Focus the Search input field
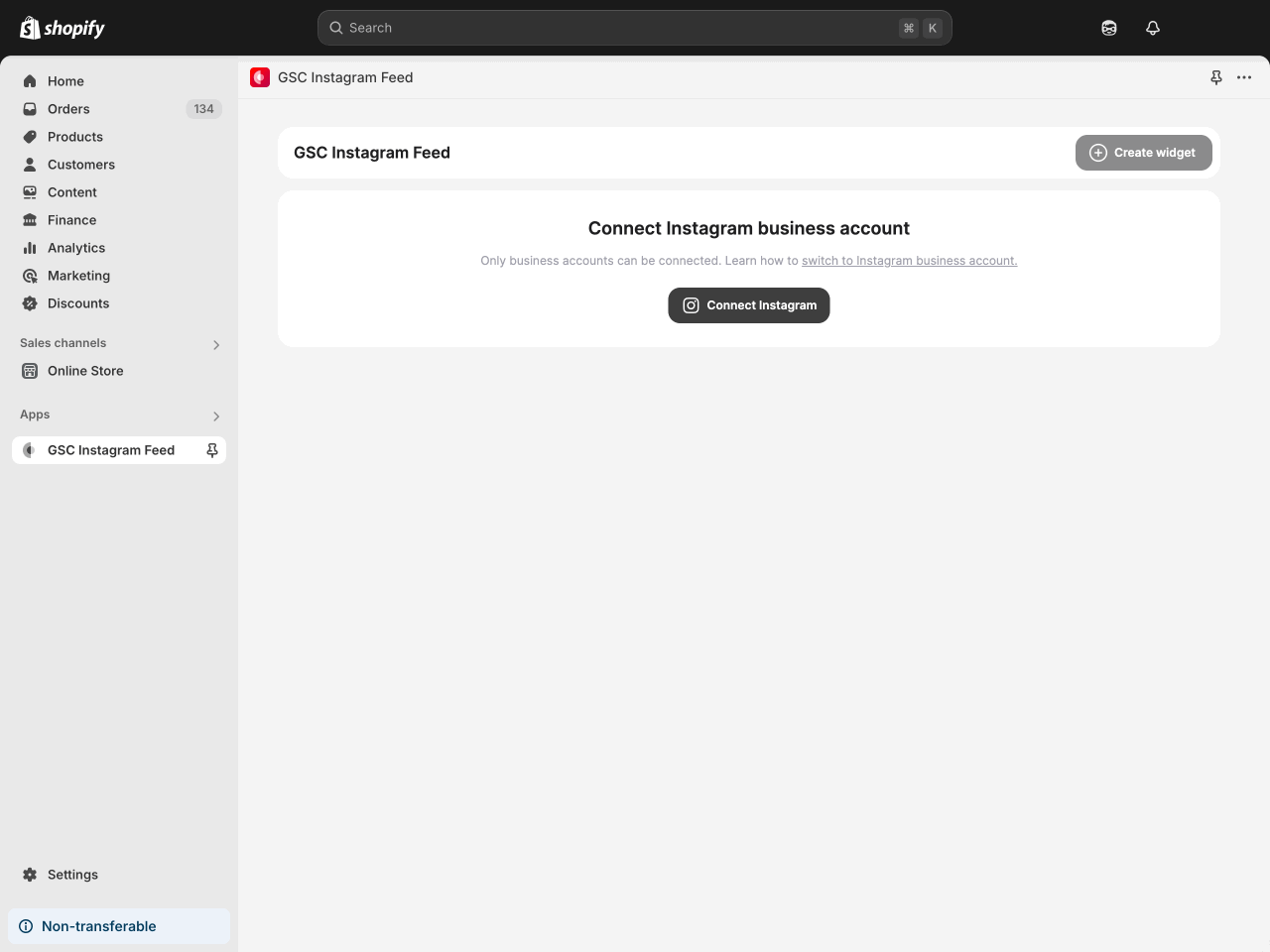Image resolution: width=1270 pixels, height=952 pixels. 615,28
